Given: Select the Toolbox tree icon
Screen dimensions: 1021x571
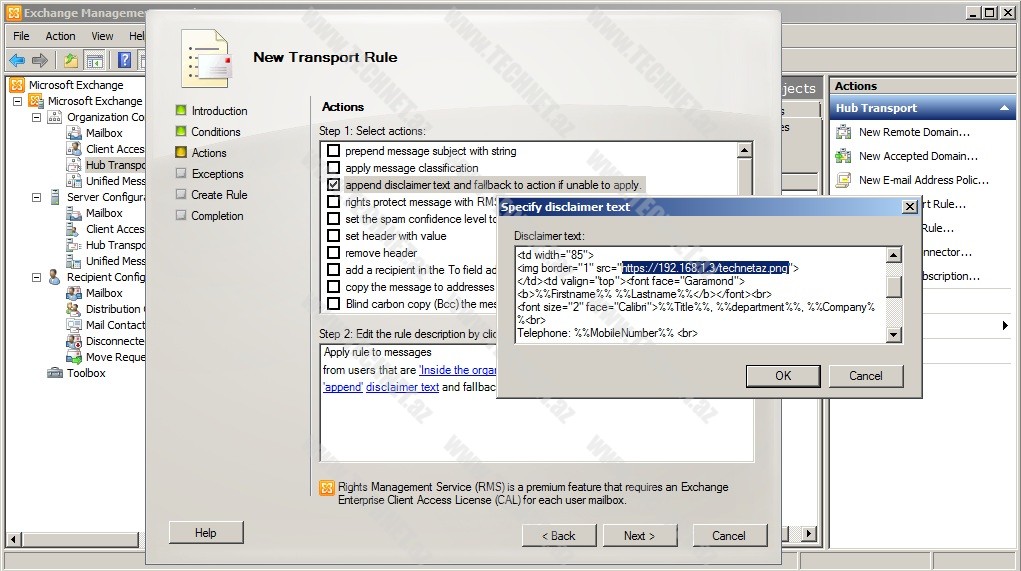Looking at the screenshot, I should pos(56,373).
